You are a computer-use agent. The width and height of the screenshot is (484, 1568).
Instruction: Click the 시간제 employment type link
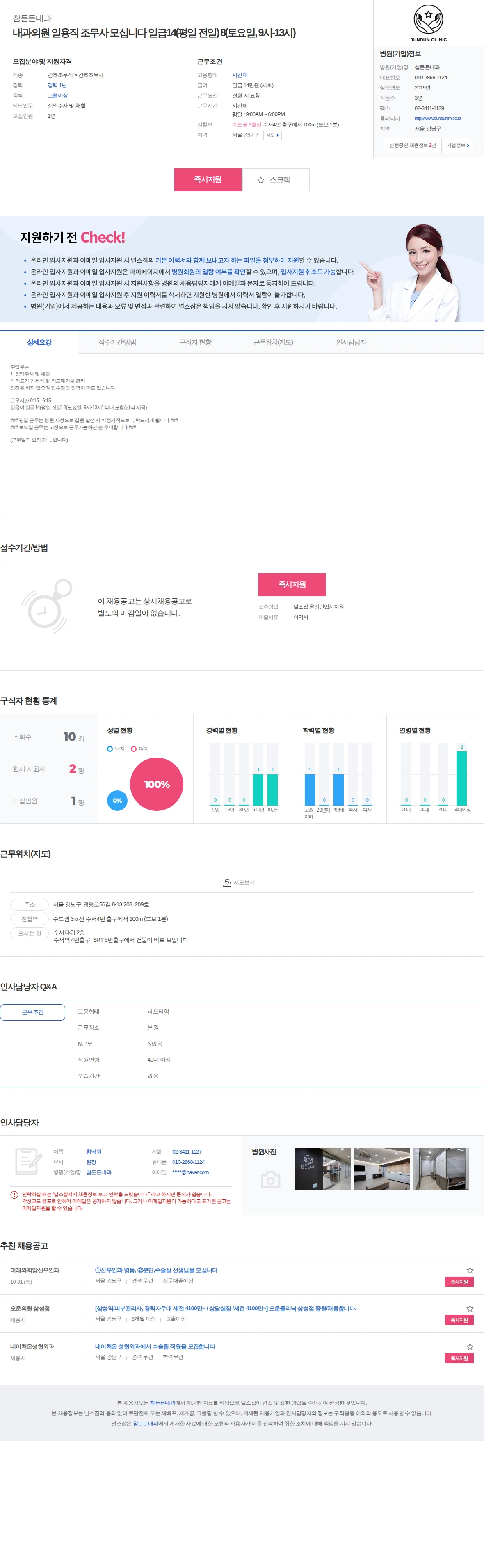(x=240, y=75)
